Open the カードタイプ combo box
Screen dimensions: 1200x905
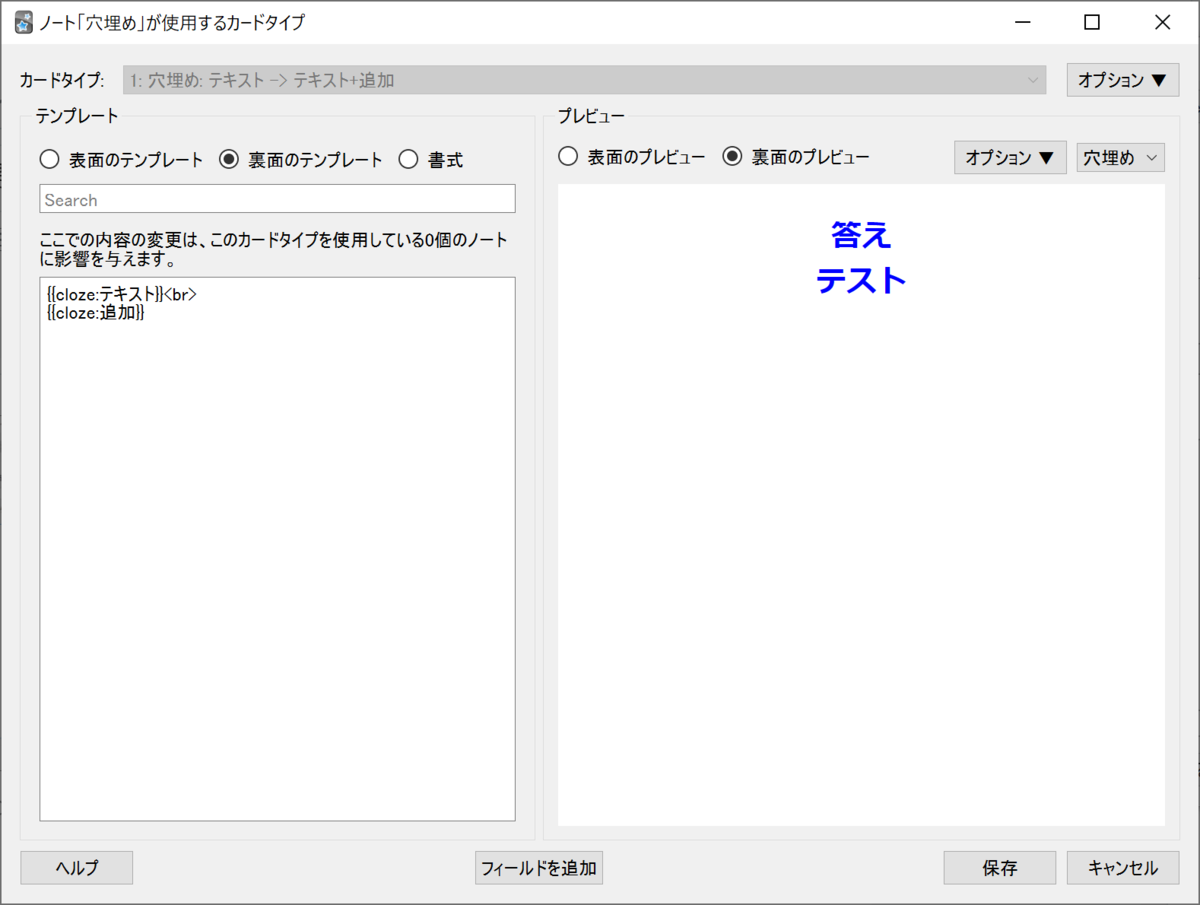pyautogui.click(x=585, y=80)
